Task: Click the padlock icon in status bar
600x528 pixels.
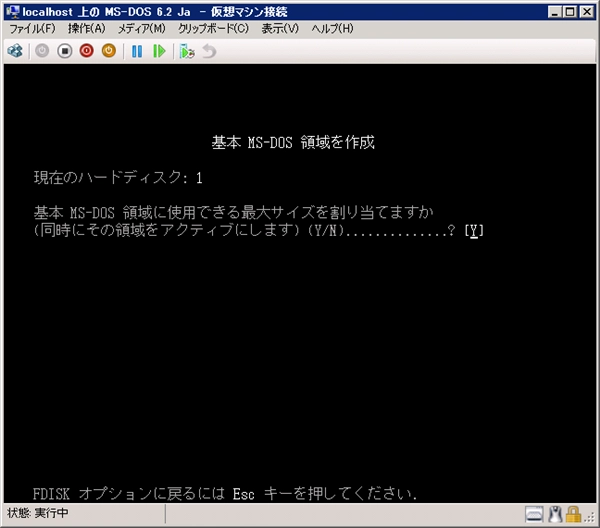Action: click(573, 514)
